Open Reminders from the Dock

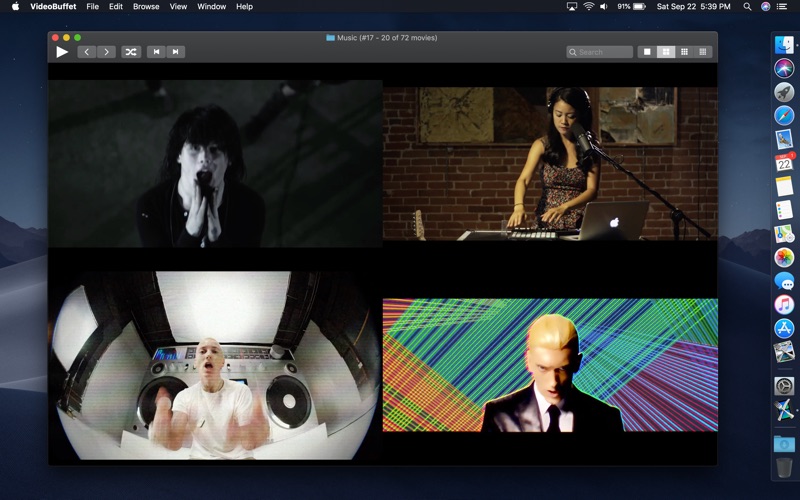[784, 210]
